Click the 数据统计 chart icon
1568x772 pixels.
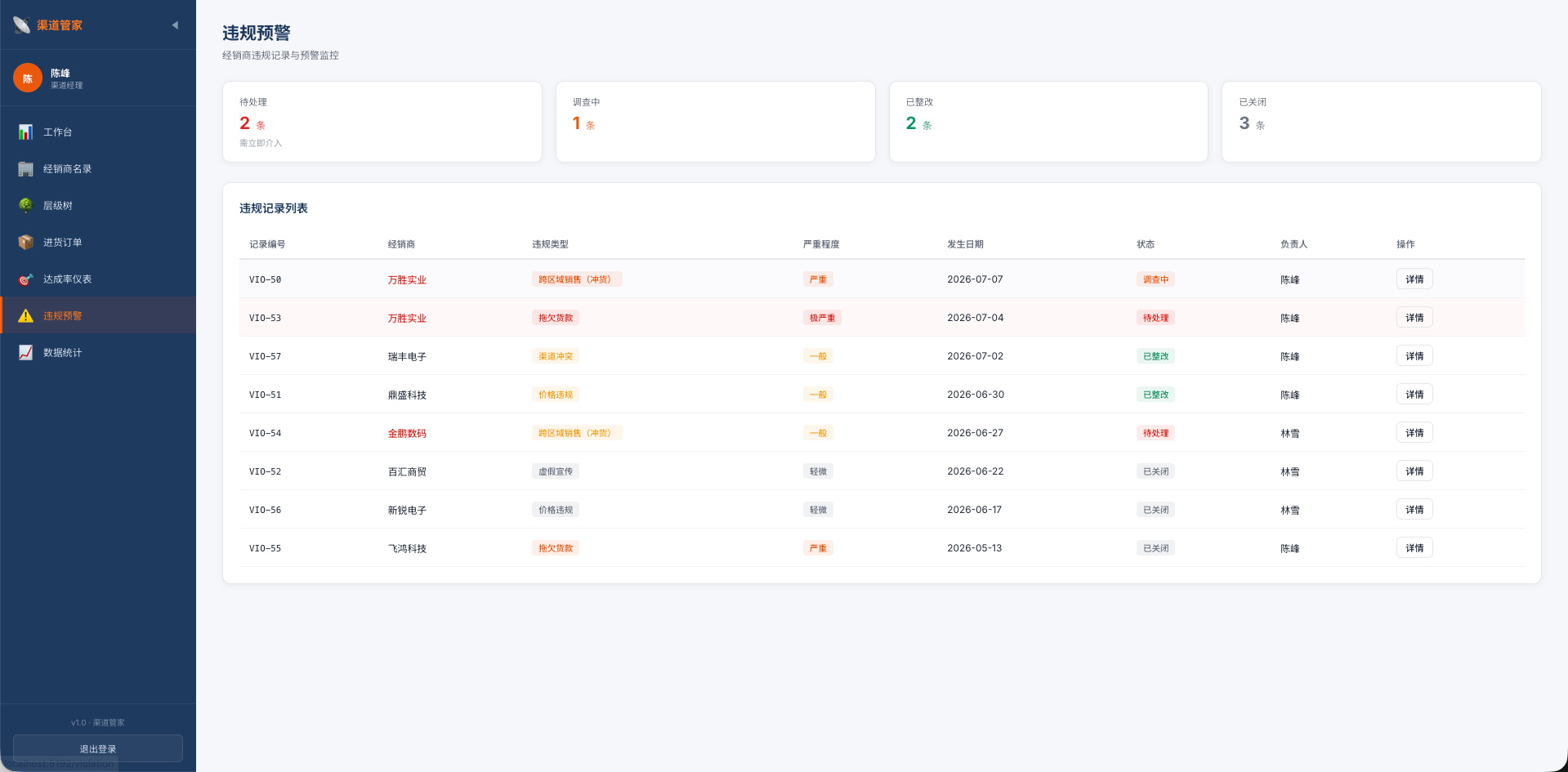tap(26, 352)
